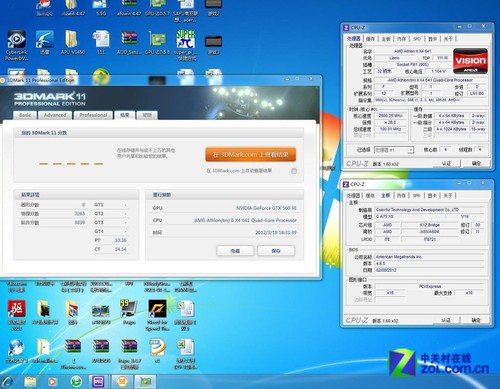This screenshot has height=389, width=500.
Task: Open 关于 tab in CPU-Z mainboard window
Action: (448, 196)
